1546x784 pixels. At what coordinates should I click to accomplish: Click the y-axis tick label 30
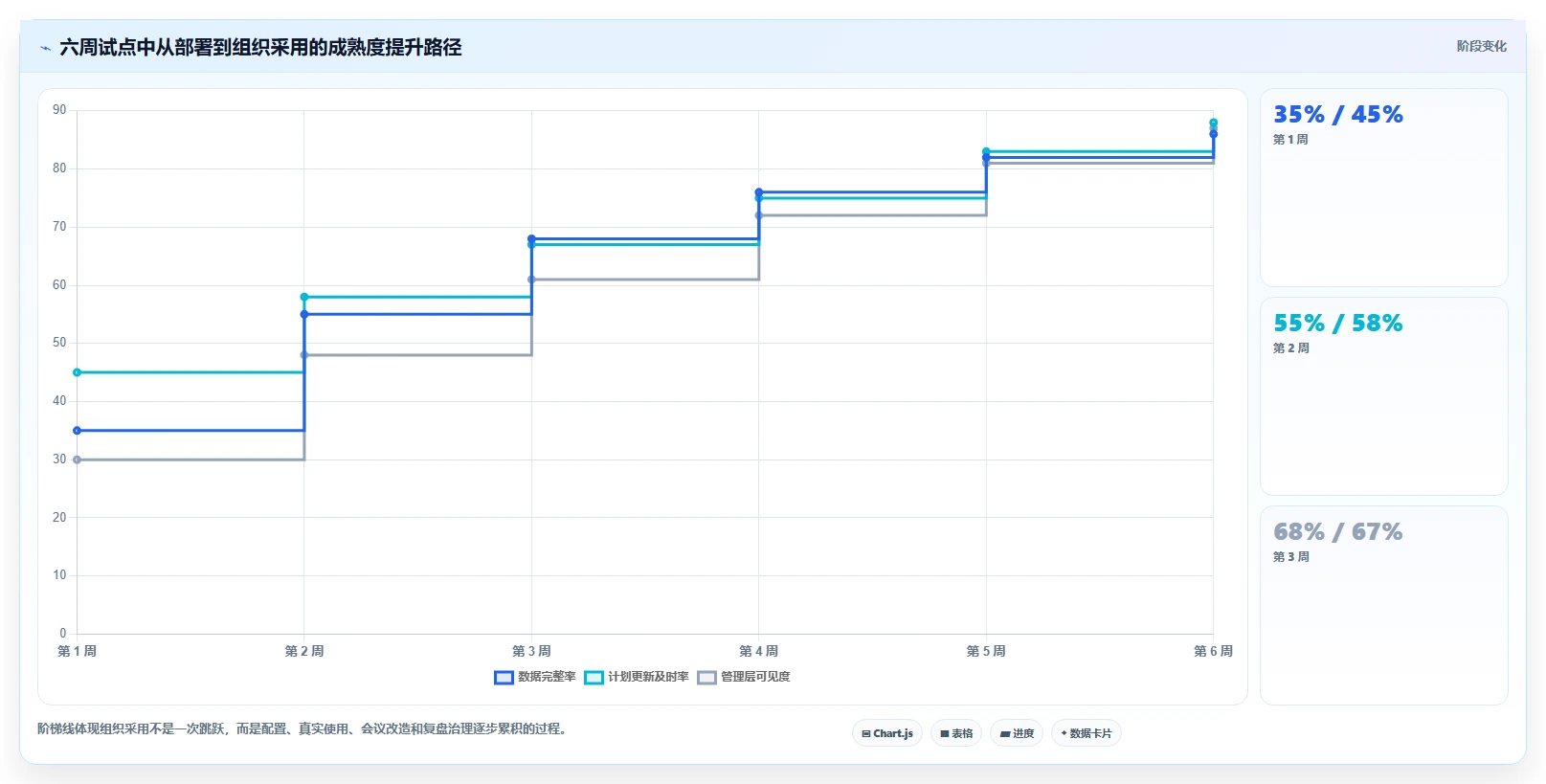pyautogui.click(x=59, y=459)
